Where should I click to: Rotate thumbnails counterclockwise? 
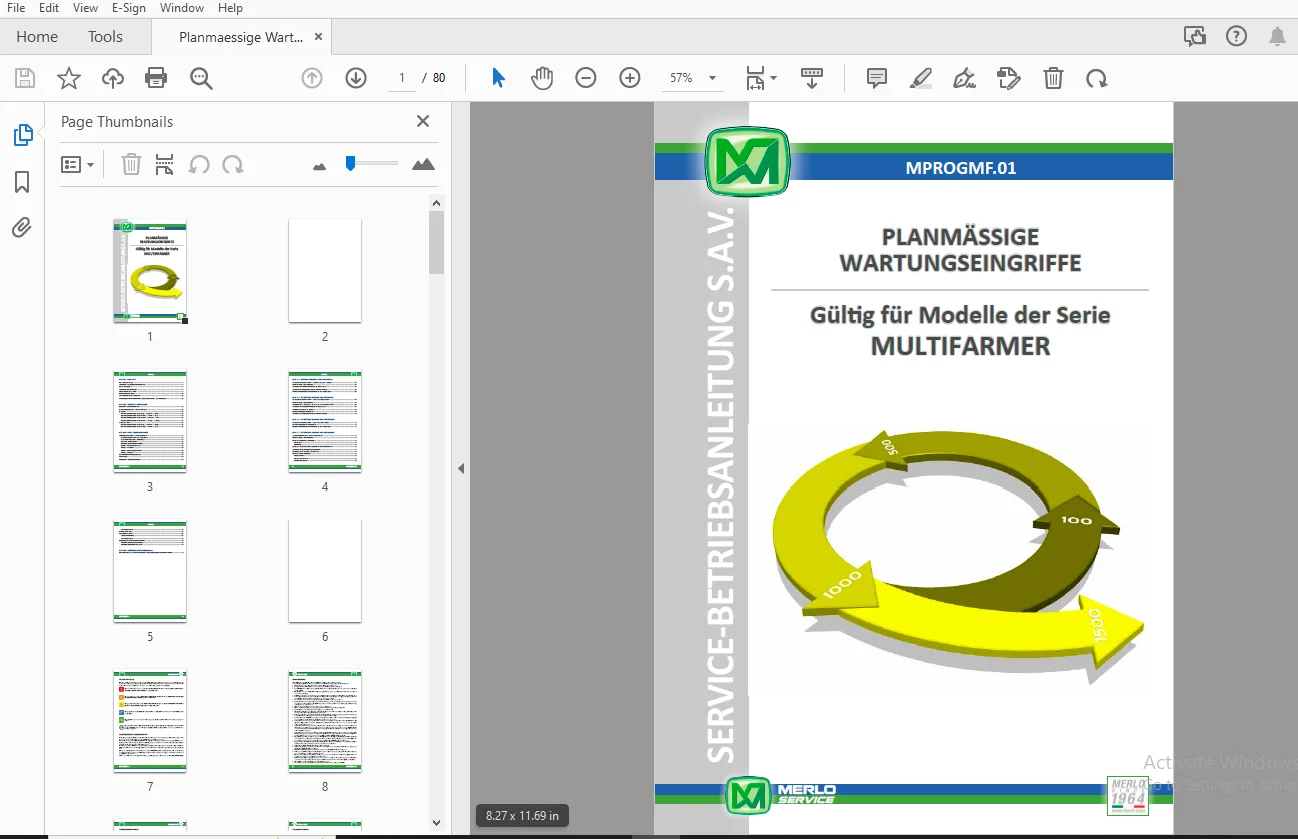(x=199, y=164)
